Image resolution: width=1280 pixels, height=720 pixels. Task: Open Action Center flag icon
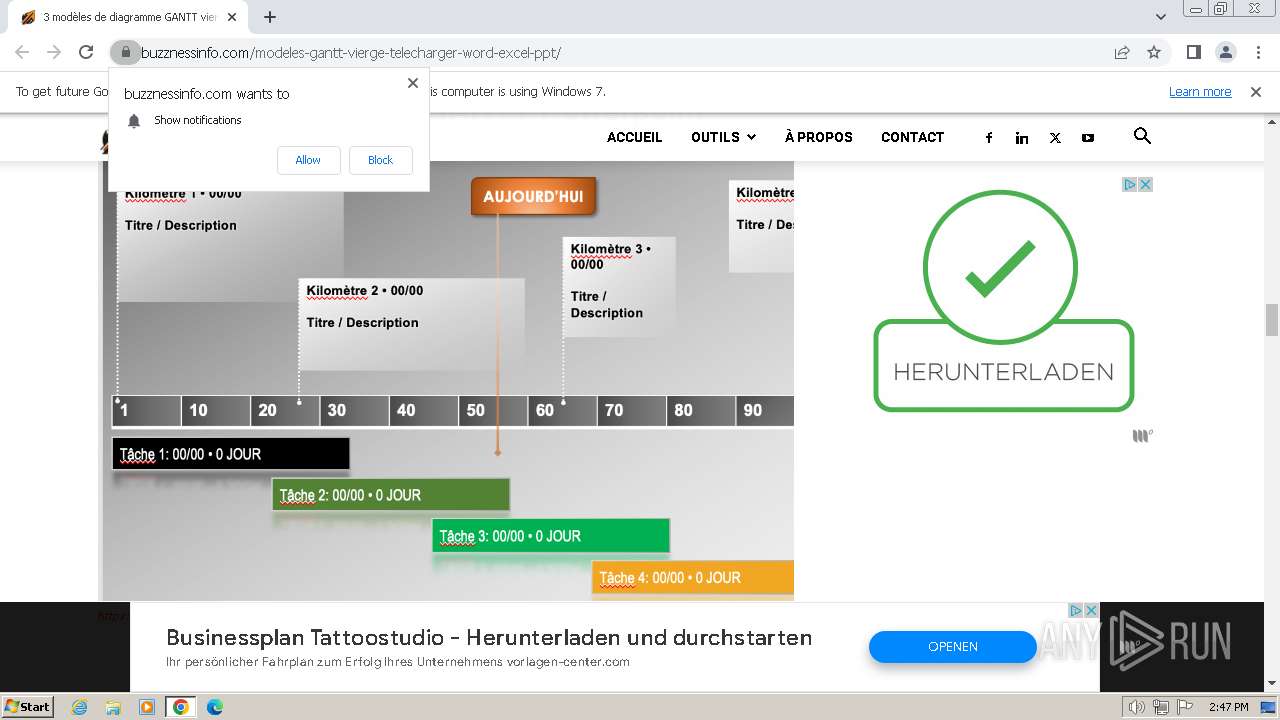pos(1183,707)
